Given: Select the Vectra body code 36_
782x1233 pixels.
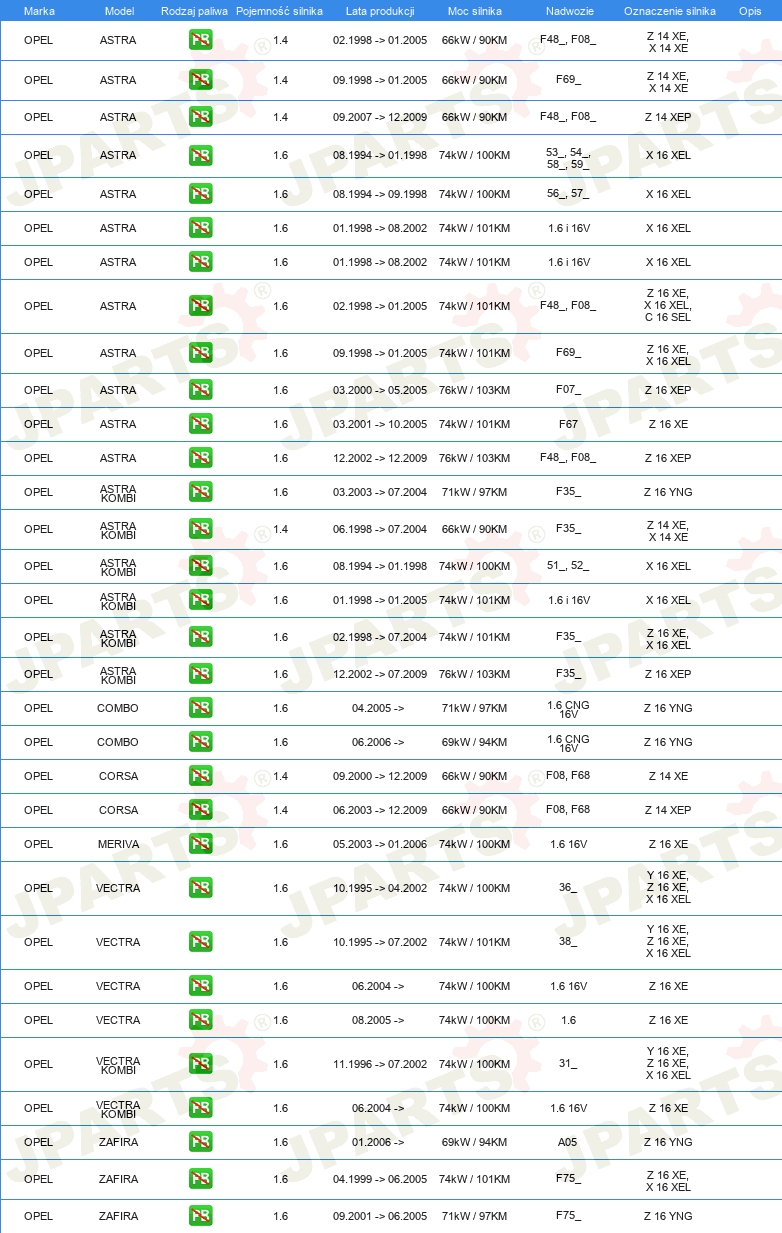Looking at the screenshot, I should [568, 888].
